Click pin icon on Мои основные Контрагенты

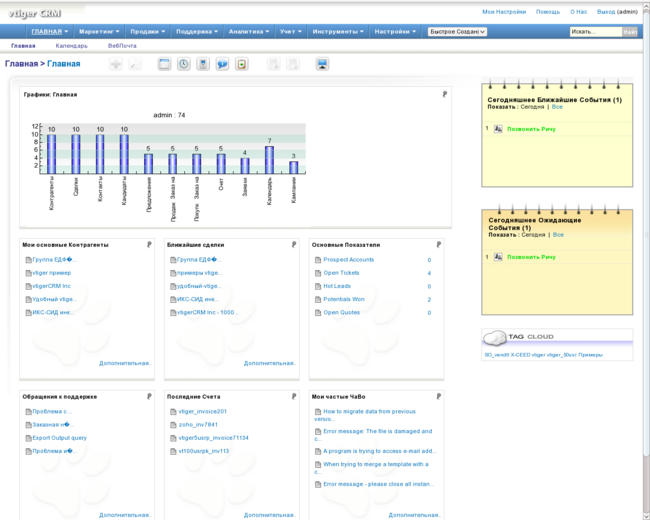click(x=149, y=245)
